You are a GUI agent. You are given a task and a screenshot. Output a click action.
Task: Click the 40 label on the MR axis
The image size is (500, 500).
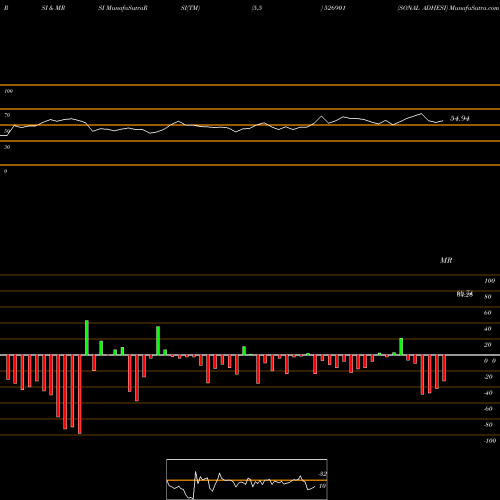[x=488, y=329]
